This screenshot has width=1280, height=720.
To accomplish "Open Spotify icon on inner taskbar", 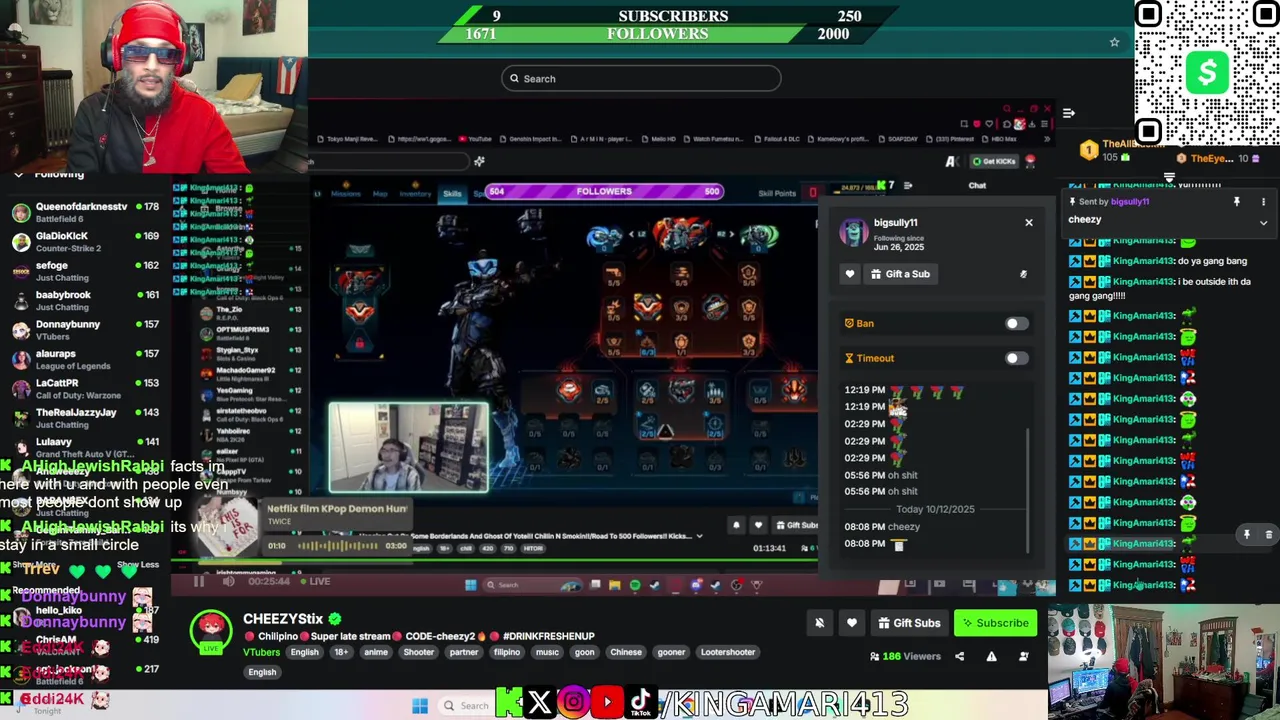I will [635, 586].
